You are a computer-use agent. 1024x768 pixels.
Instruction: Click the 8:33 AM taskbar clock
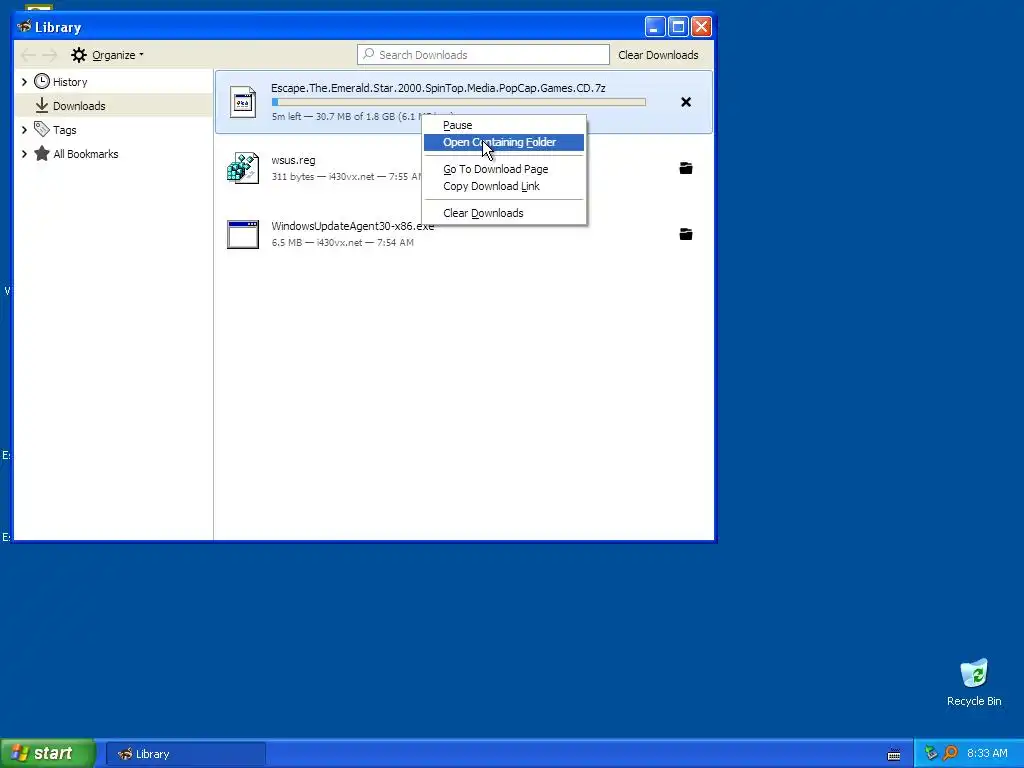pyautogui.click(x=987, y=754)
